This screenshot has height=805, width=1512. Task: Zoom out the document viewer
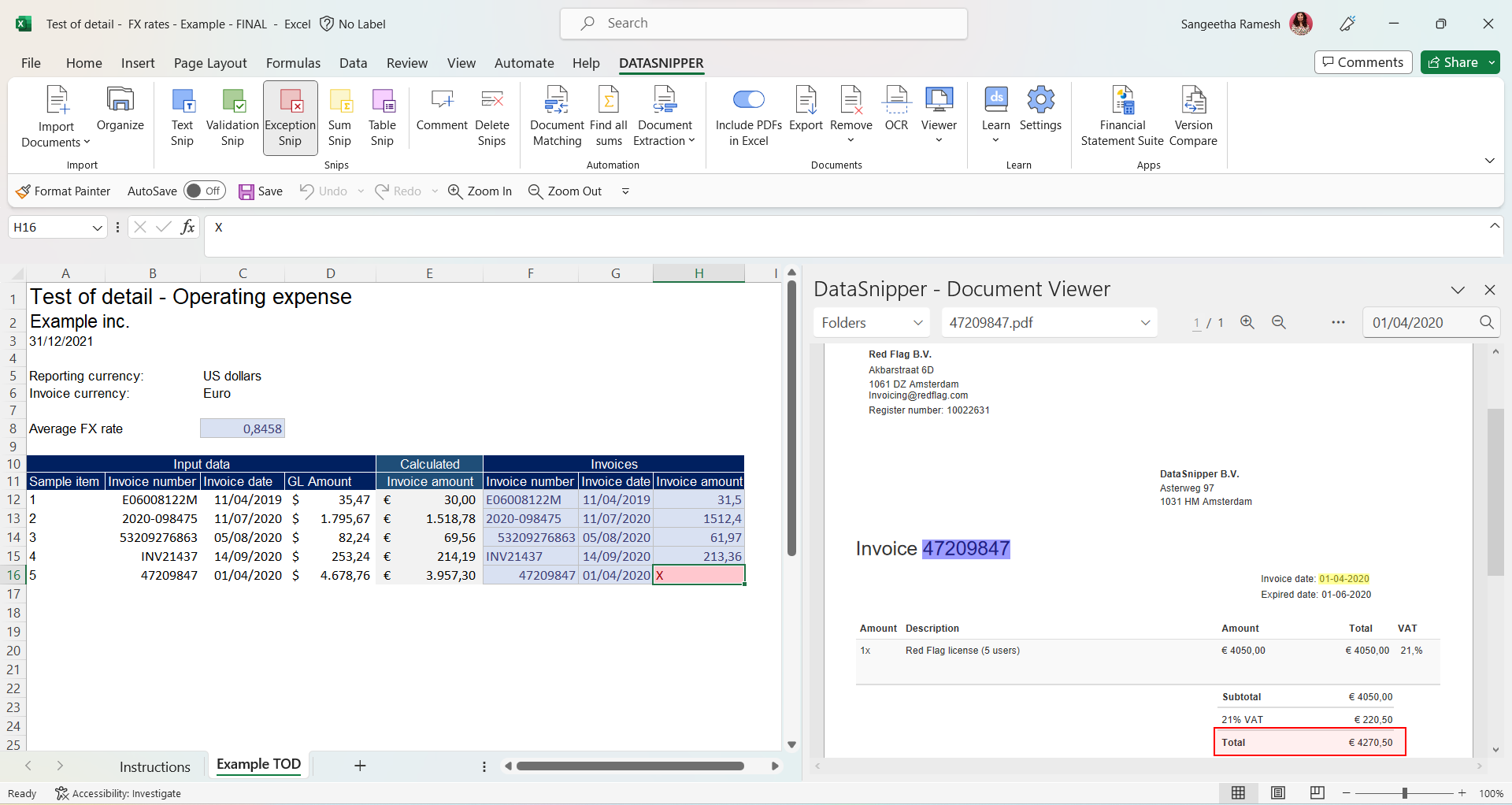[x=1279, y=322]
